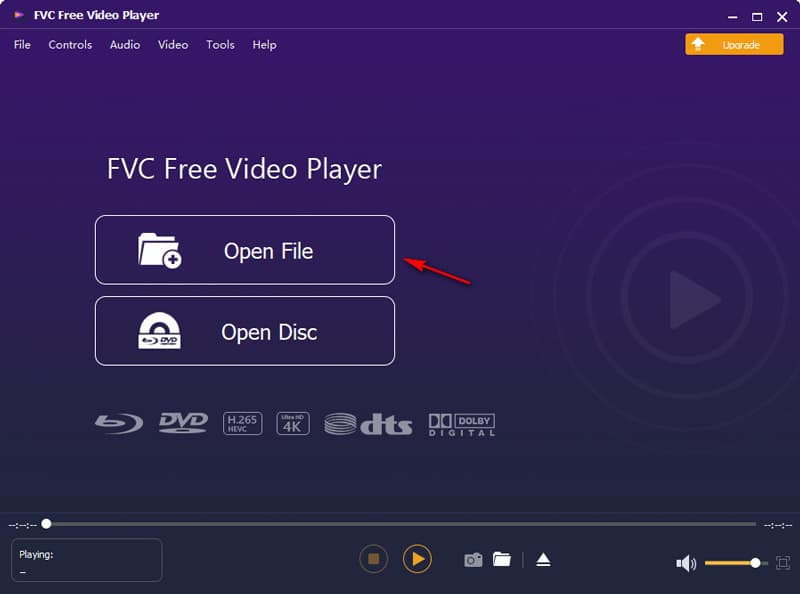The height and width of the screenshot is (594, 800).
Task: Open the Tools menu
Action: tap(220, 45)
